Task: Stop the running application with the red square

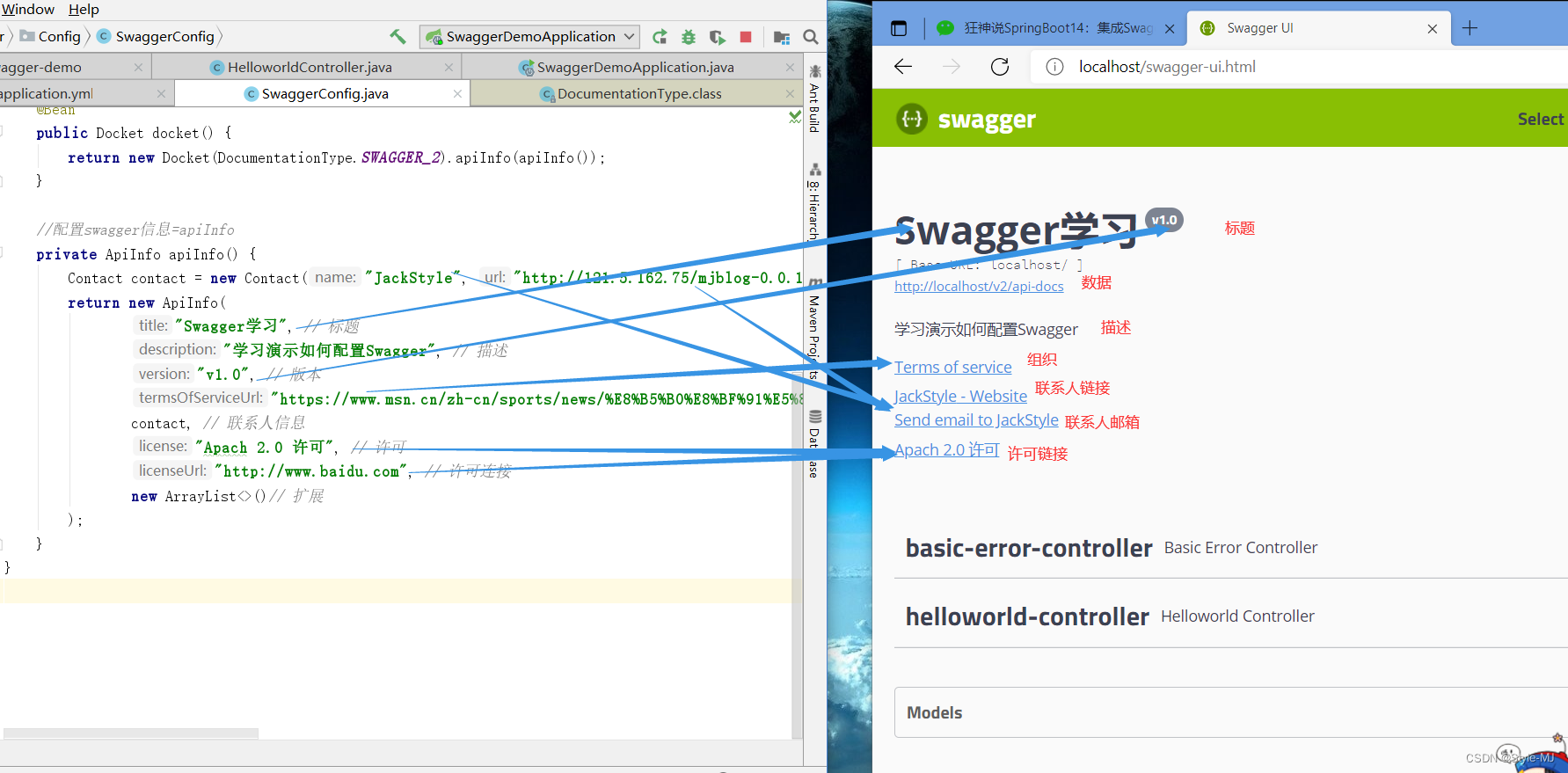Action: [746, 36]
